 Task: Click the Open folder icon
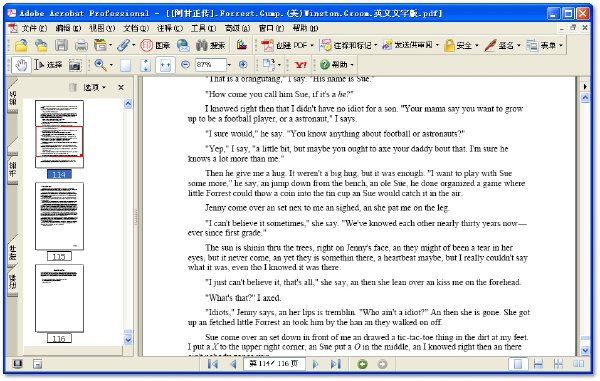(21, 46)
